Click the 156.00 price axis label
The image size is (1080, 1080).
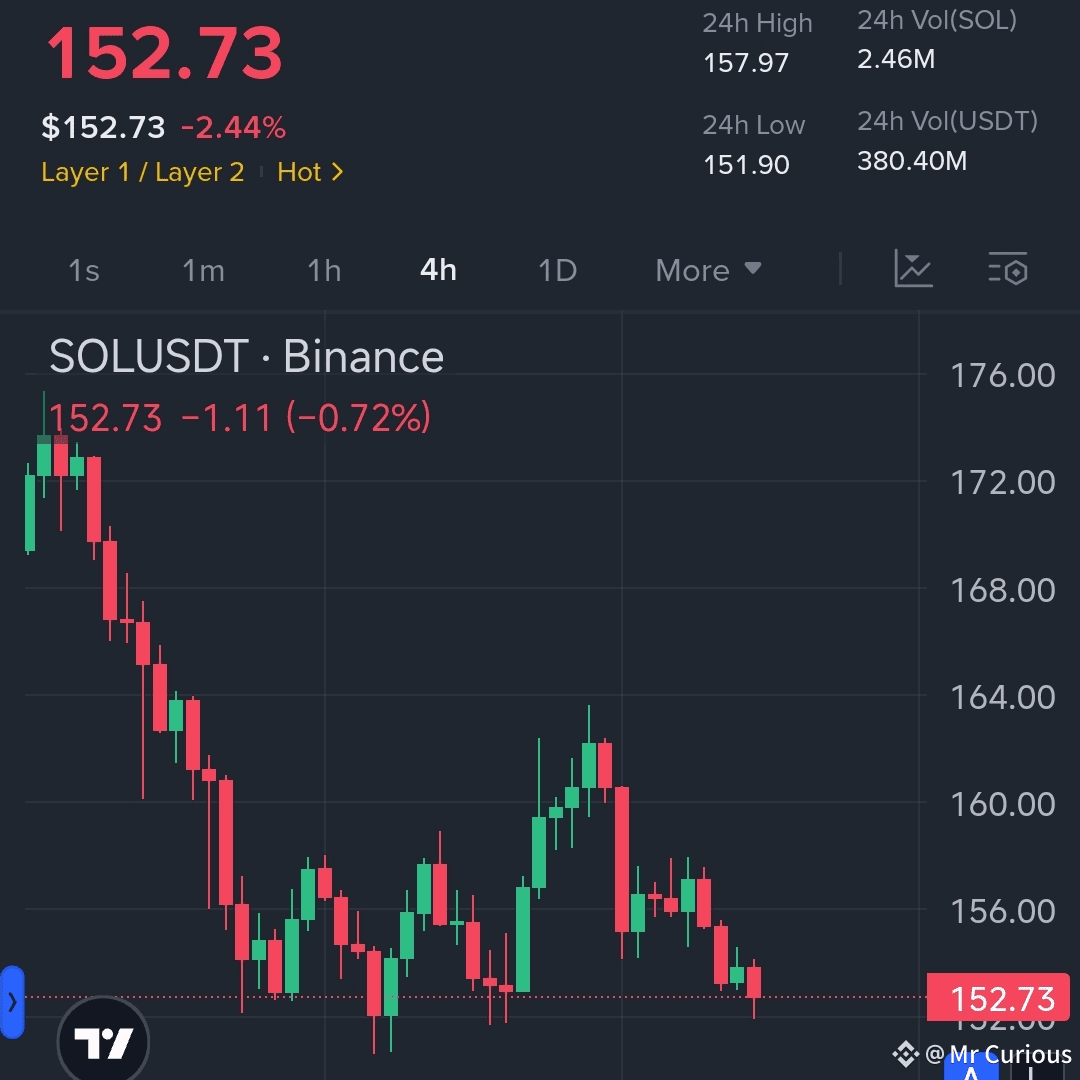click(x=1003, y=912)
